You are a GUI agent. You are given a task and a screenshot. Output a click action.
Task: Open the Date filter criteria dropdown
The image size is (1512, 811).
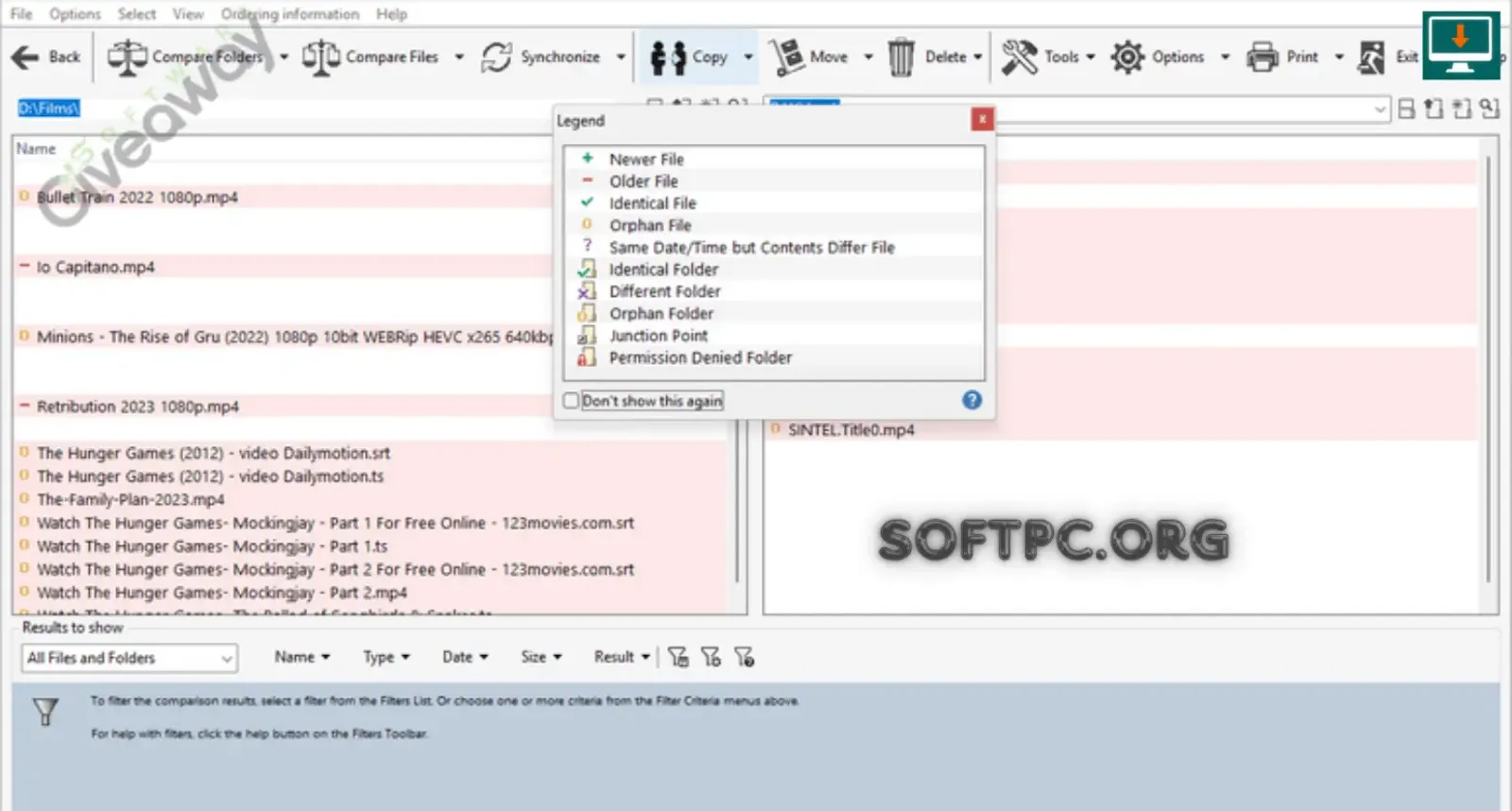click(465, 657)
